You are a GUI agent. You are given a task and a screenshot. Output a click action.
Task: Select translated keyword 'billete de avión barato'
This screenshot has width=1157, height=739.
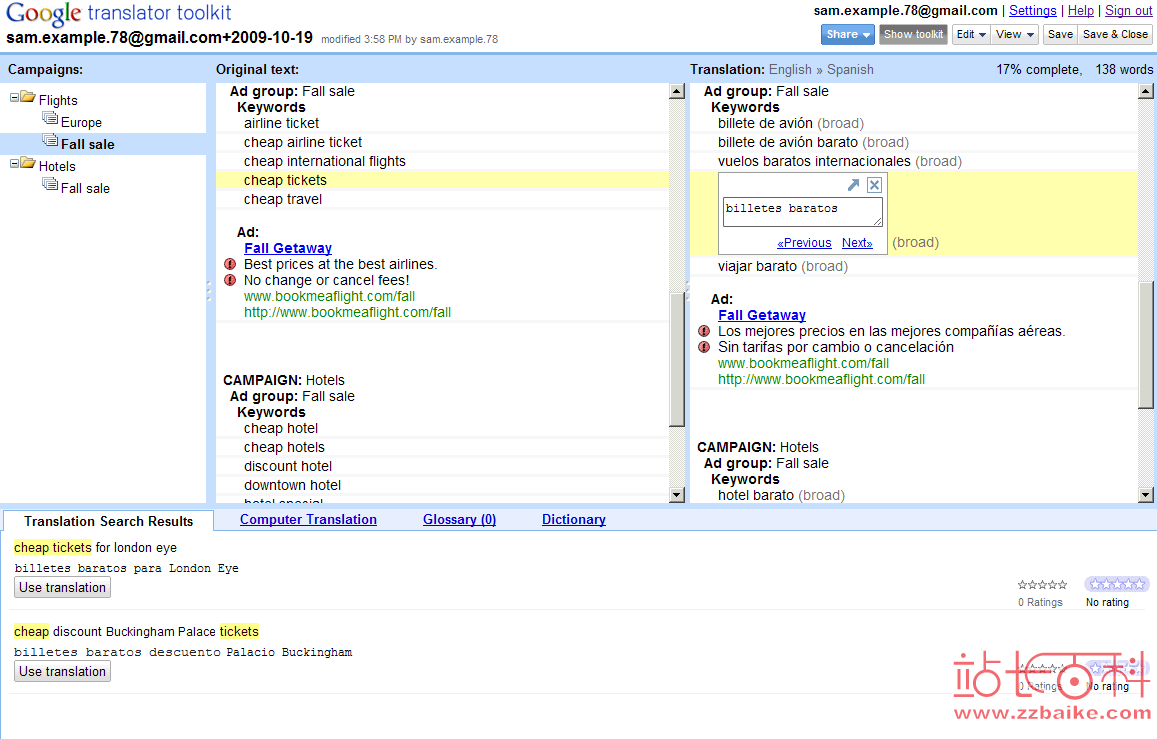pos(787,142)
